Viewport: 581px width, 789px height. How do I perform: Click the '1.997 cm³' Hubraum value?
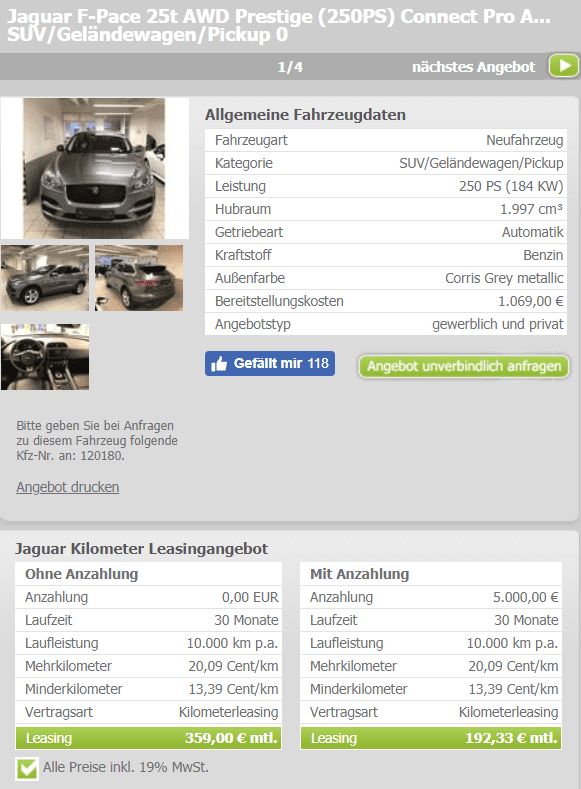(531, 209)
